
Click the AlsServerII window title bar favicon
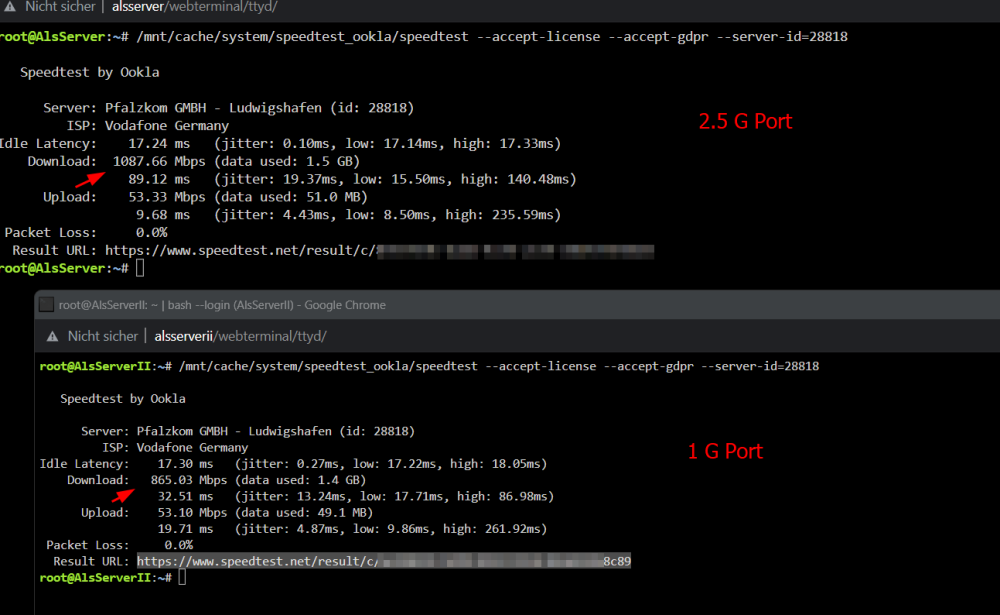point(46,304)
